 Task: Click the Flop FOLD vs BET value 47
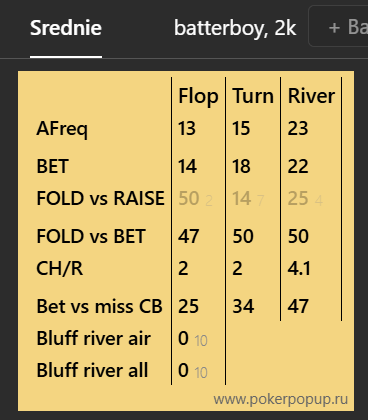pos(189,236)
